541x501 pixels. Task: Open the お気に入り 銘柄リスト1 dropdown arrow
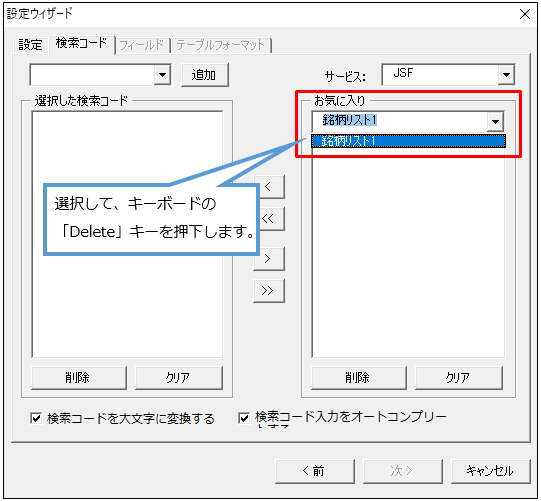(x=495, y=121)
